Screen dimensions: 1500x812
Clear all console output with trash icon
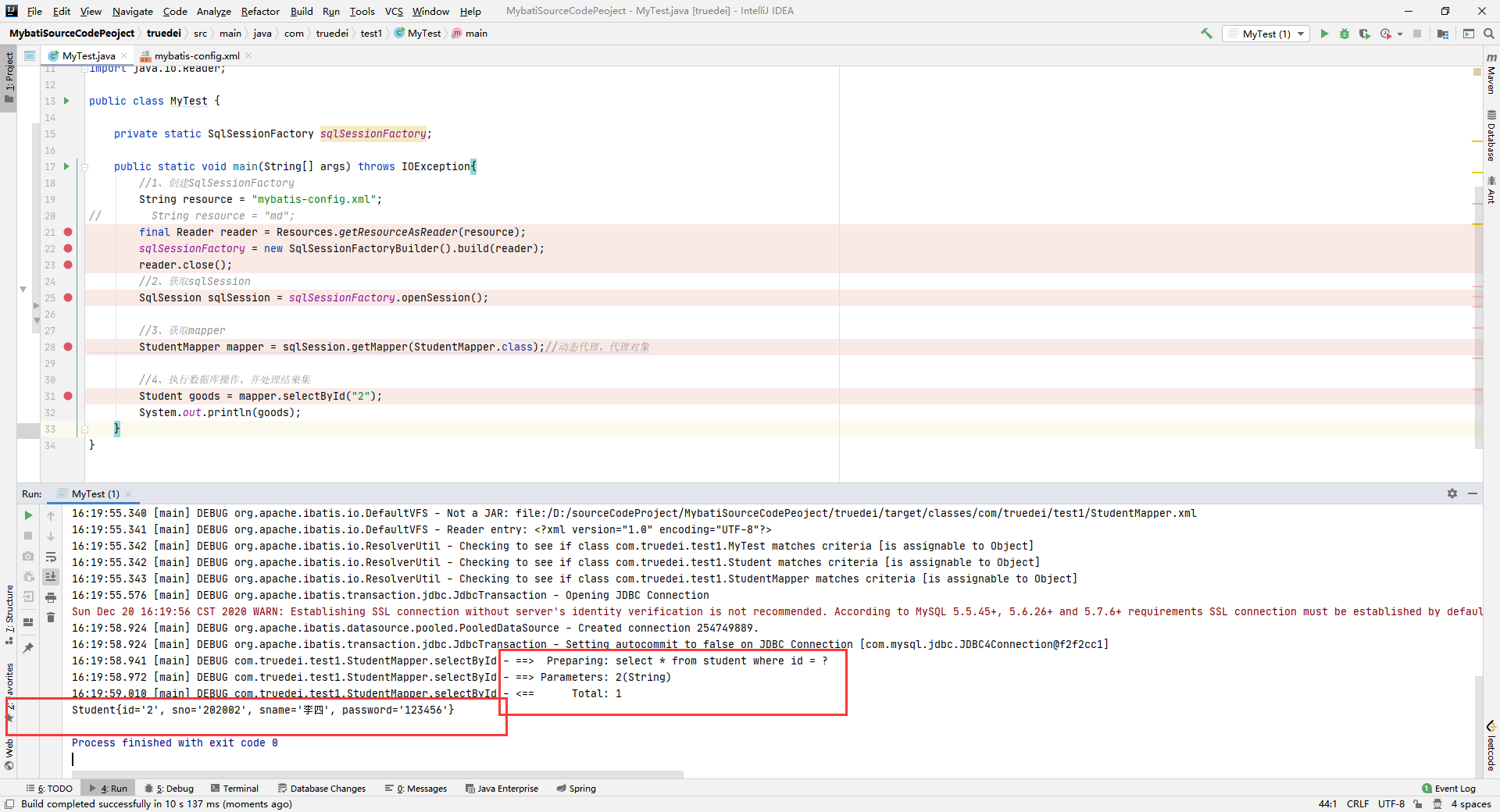[x=51, y=618]
